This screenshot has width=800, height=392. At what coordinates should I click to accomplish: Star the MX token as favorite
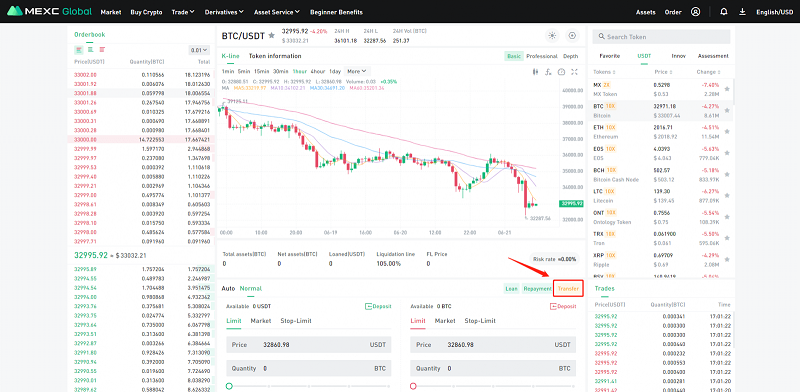(x=727, y=89)
